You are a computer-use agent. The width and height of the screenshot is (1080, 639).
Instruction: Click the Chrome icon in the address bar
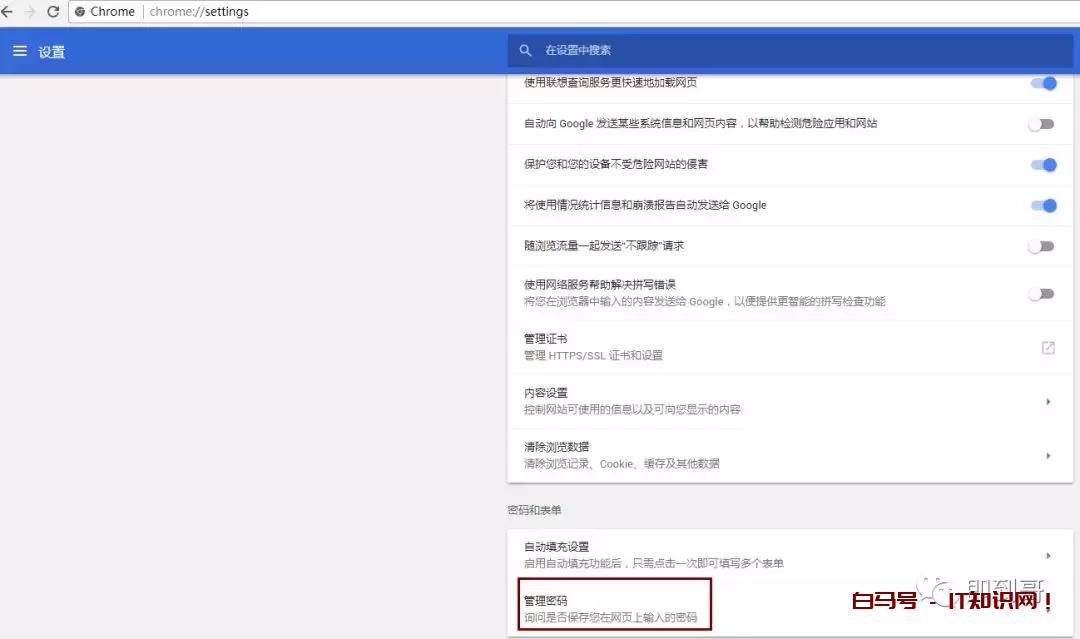point(80,11)
